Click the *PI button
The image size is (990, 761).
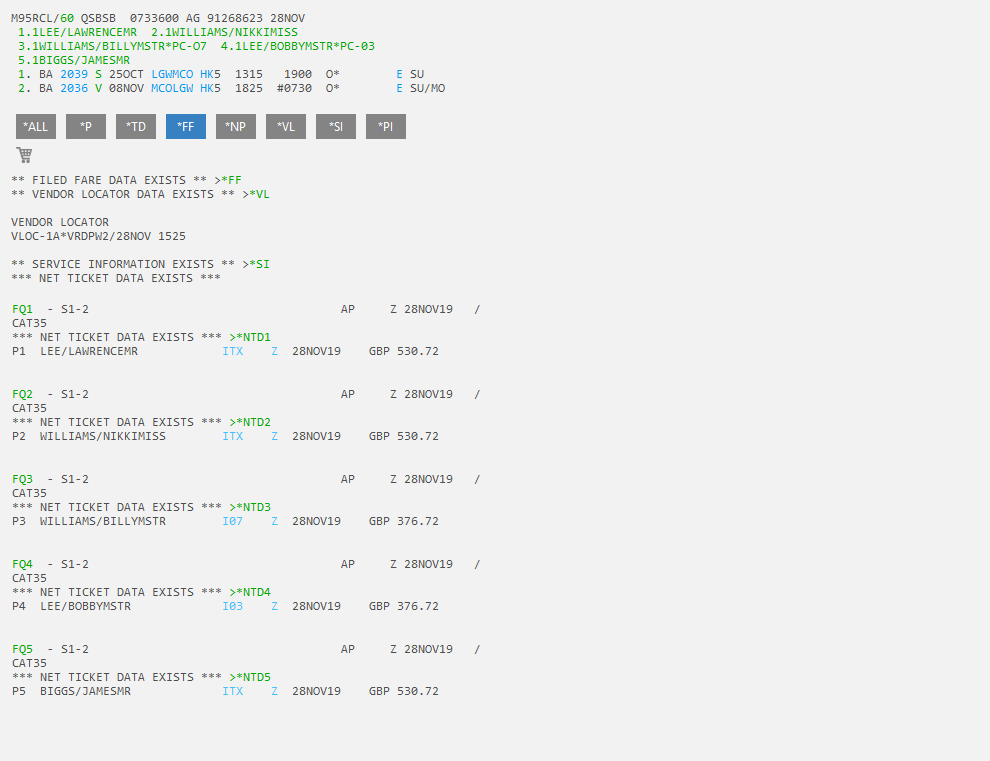pos(386,126)
